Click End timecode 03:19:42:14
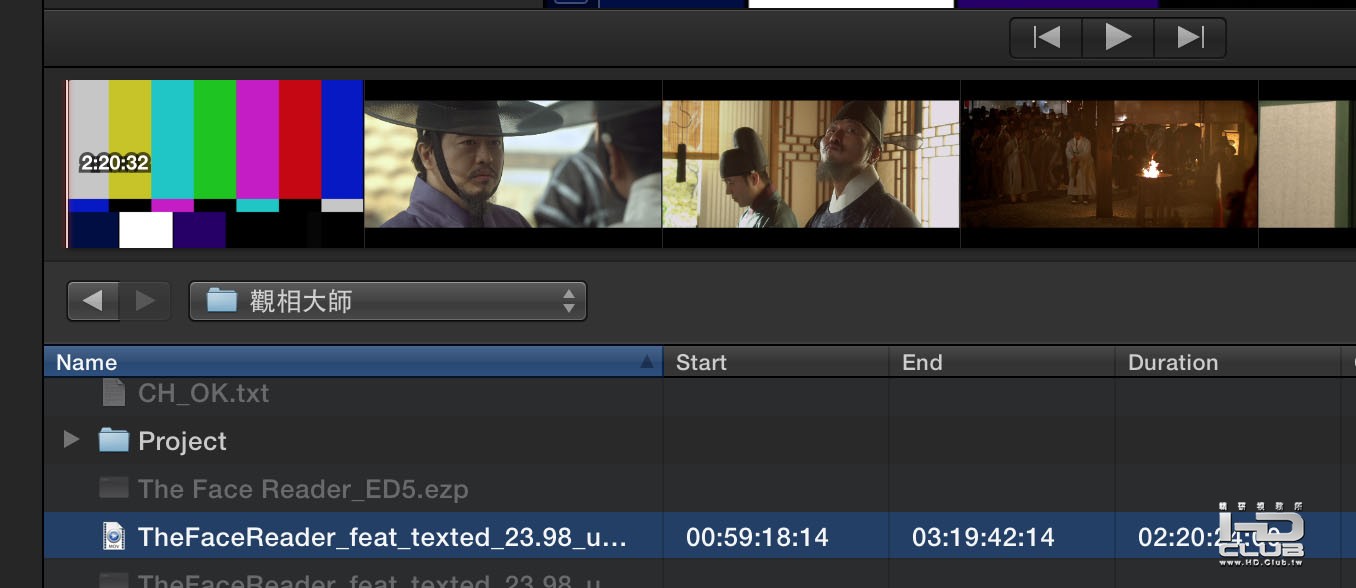The height and width of the screenshot is (588, 1356). 983,537
